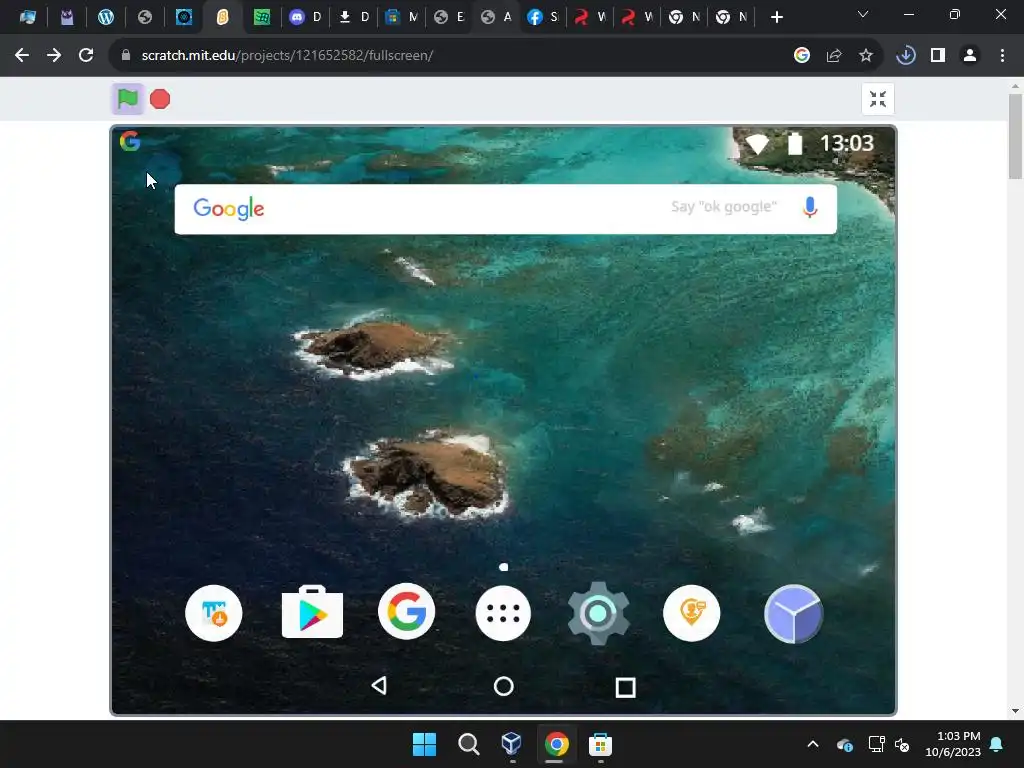The width and height of the screenshot is (1024, 768).
Task: Tap the Android home circle button
Action: pyautogui.click(x=504, y=686)
